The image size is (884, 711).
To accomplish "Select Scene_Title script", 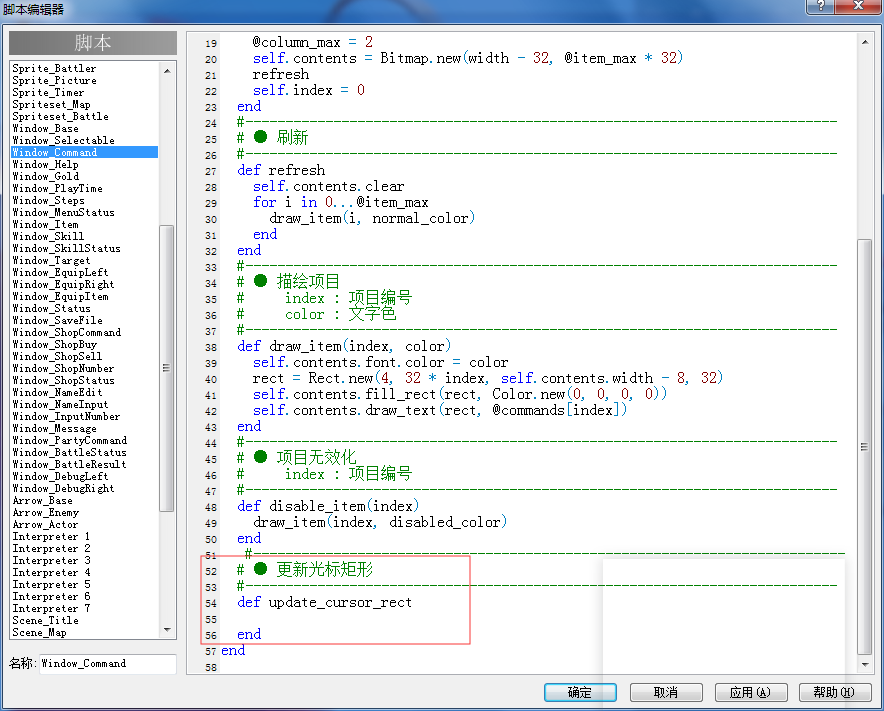I will coord(45,620).
